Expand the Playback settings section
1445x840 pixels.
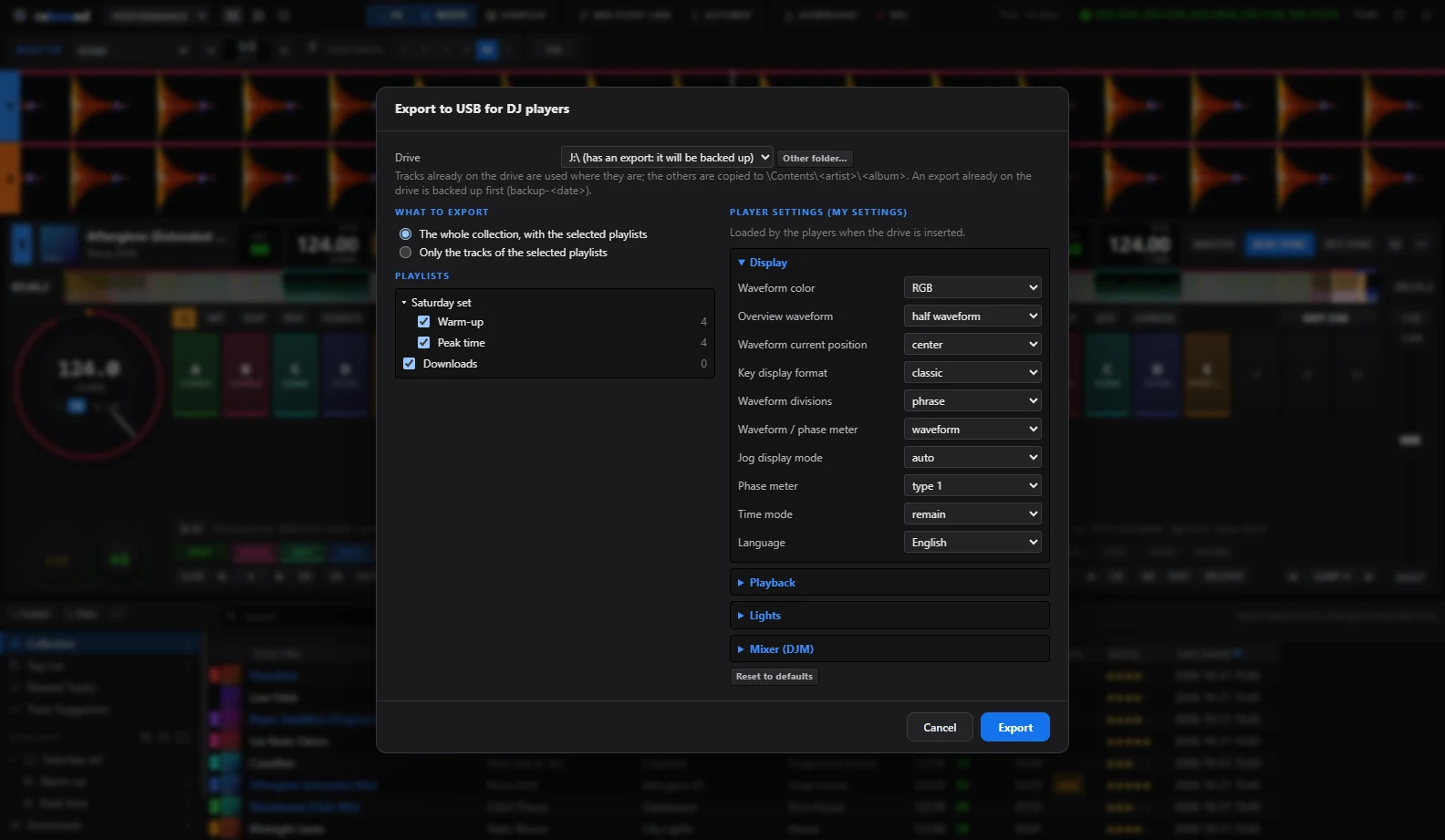pyautogui.click(x=889, y=583)
